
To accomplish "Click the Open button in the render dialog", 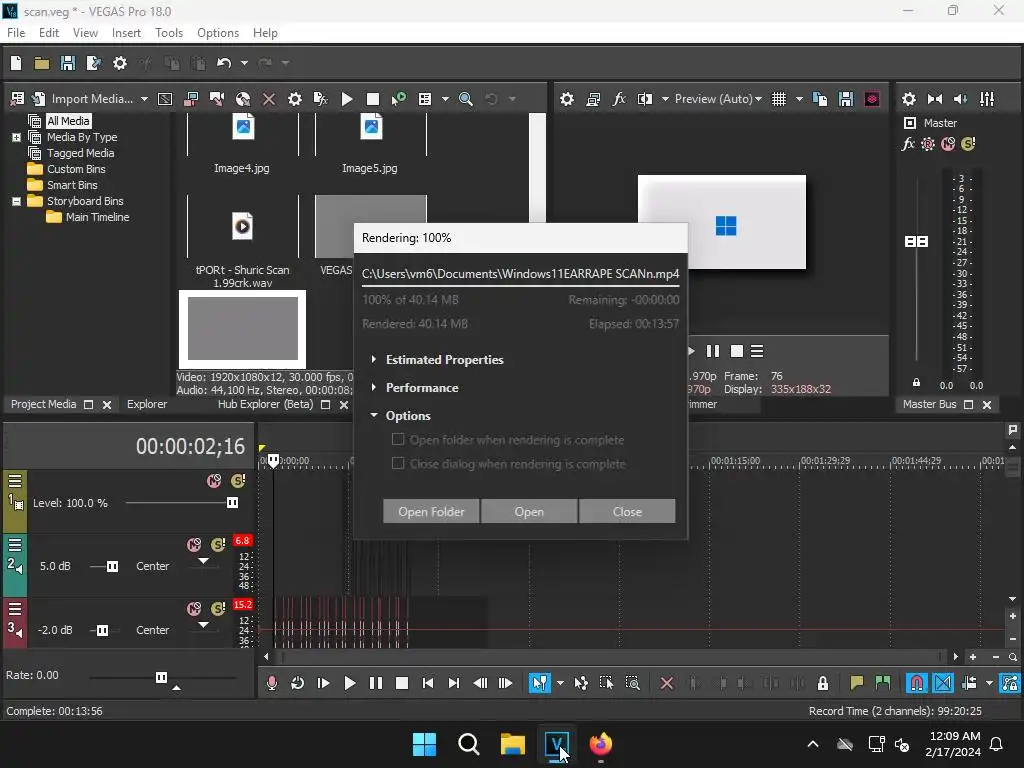I will [529, 511].
